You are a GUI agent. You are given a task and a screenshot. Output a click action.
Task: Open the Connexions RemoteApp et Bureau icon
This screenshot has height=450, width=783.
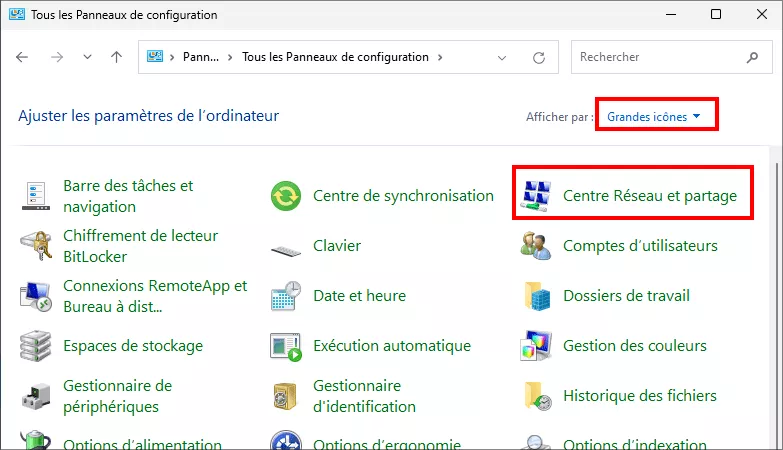coord(36,296)
